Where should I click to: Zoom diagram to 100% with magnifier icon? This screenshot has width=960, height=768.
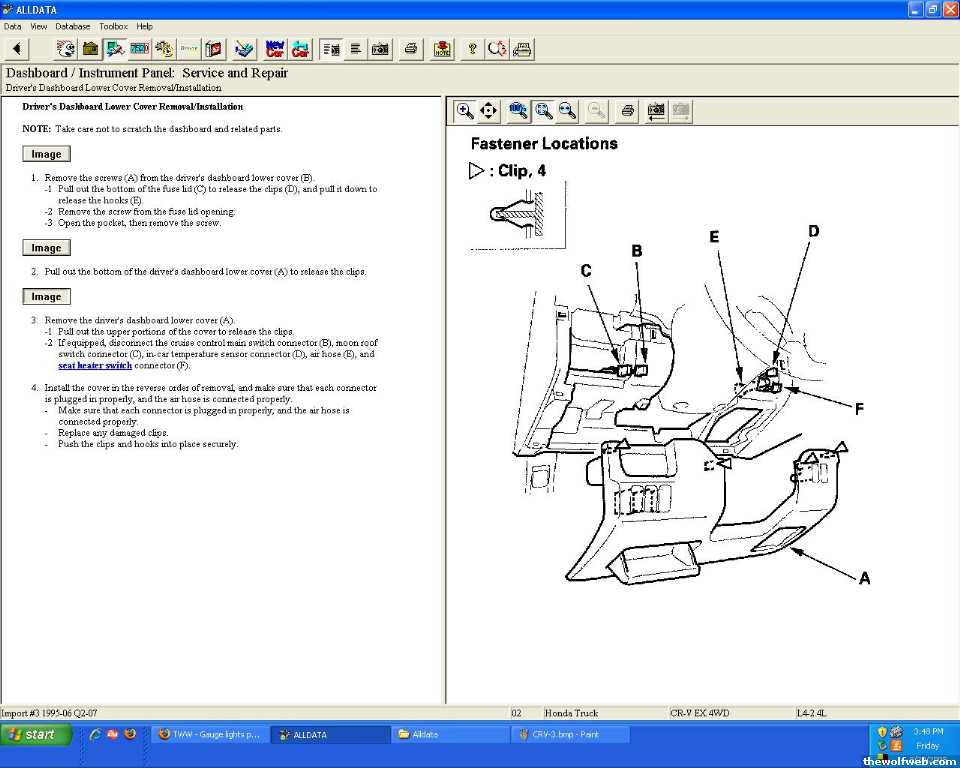coord(518,111)
